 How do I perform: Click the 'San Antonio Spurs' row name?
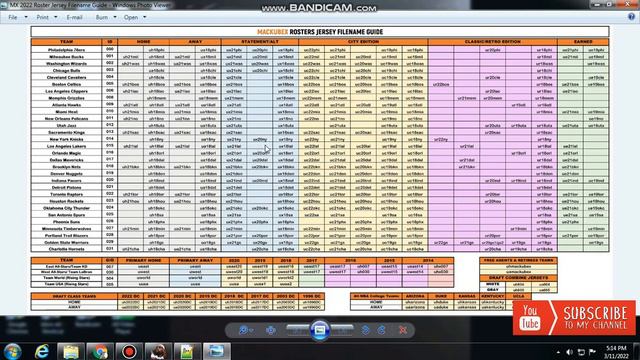[67, 215]
